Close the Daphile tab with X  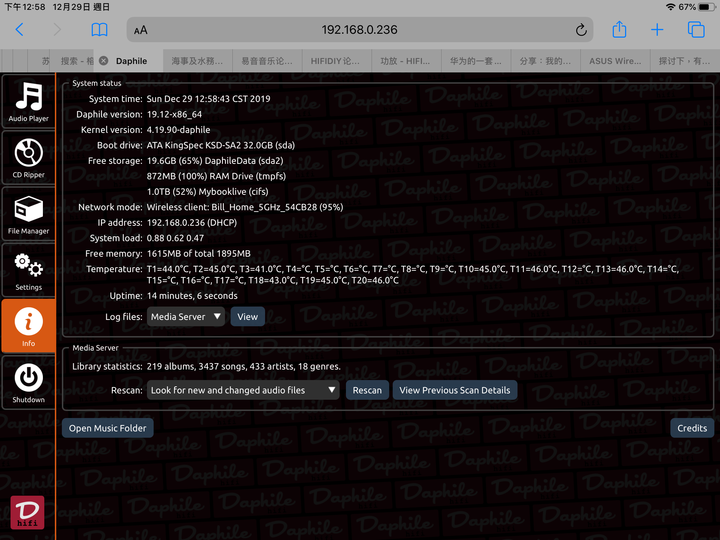click(104, 61)
